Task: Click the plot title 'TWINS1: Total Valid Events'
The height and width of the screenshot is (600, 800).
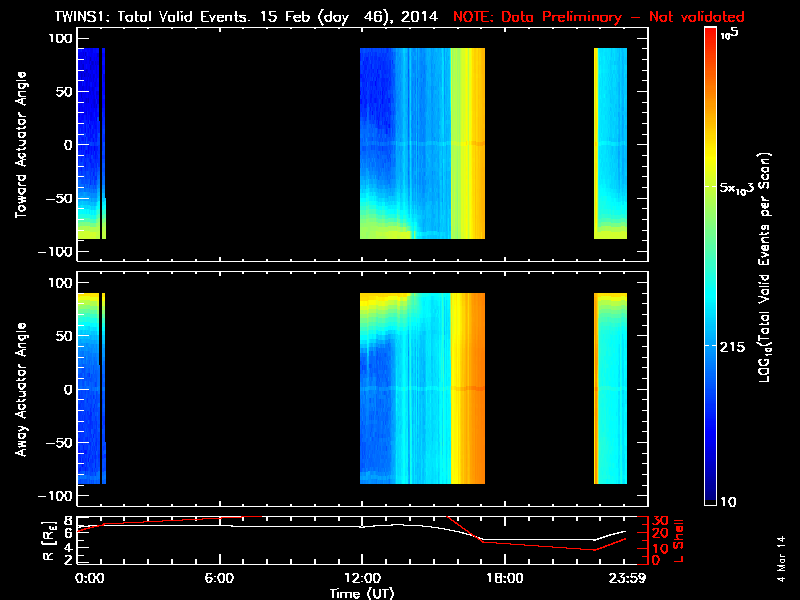Action: pos(152,17)
